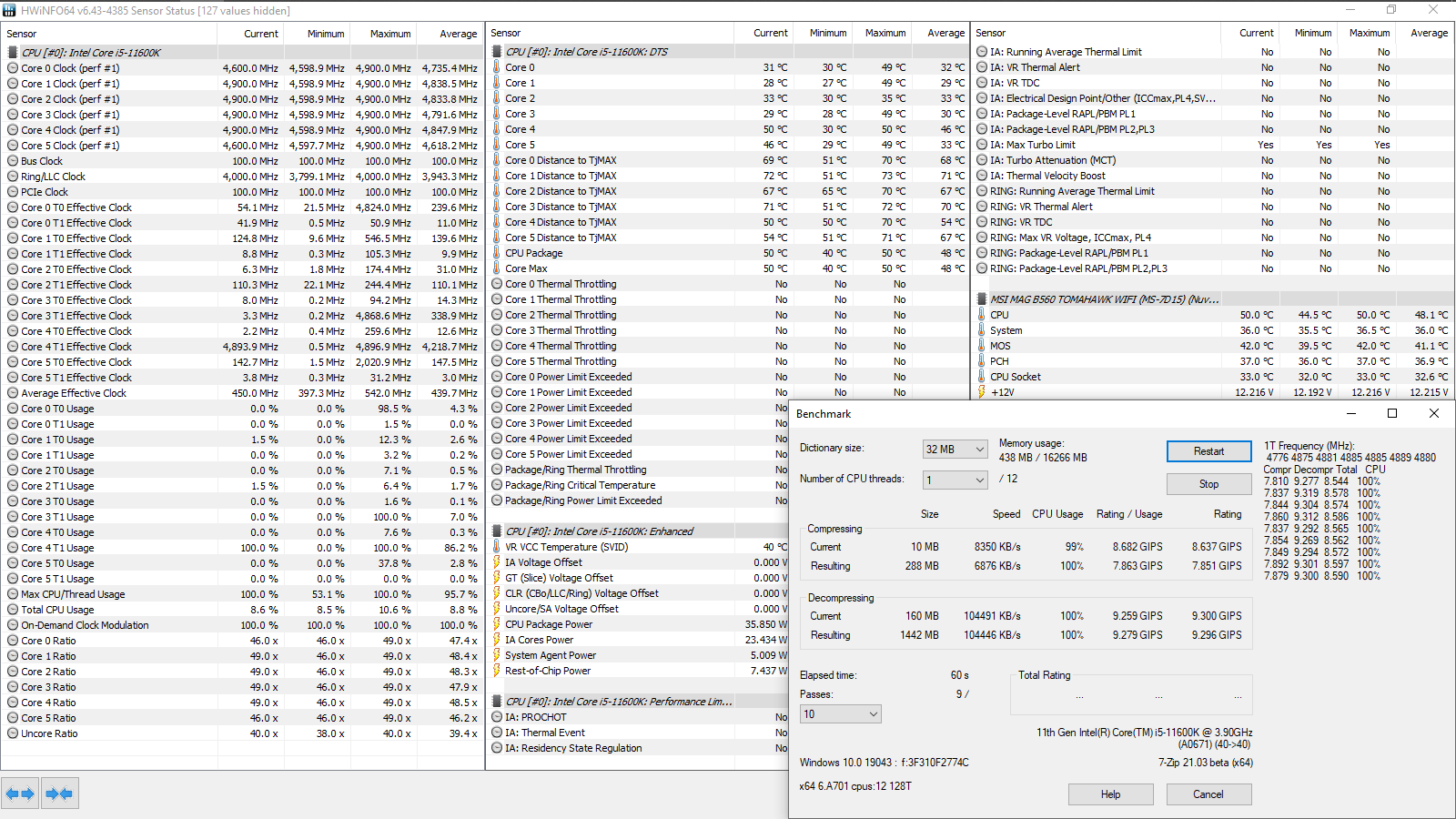This screenshot has width=1456, height=819.
Task: Select the Rest-of-Chip Power row
Action: (639, 671)
